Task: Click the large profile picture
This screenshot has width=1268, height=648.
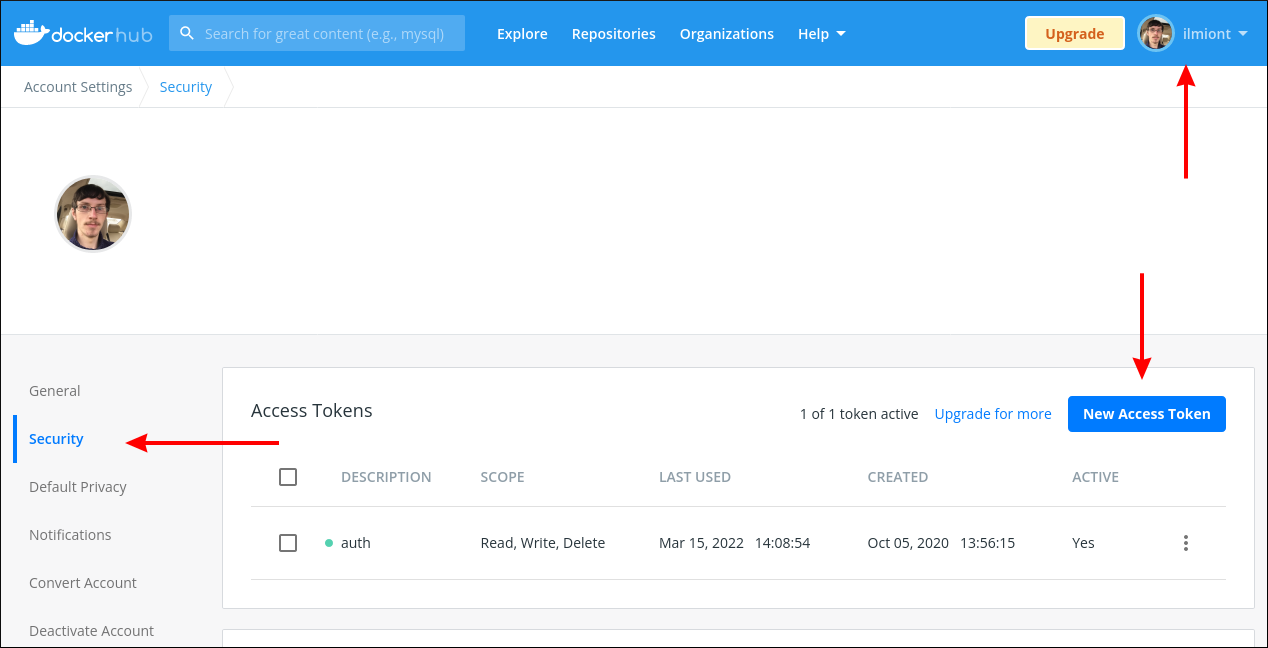Action: pos(92,213)
